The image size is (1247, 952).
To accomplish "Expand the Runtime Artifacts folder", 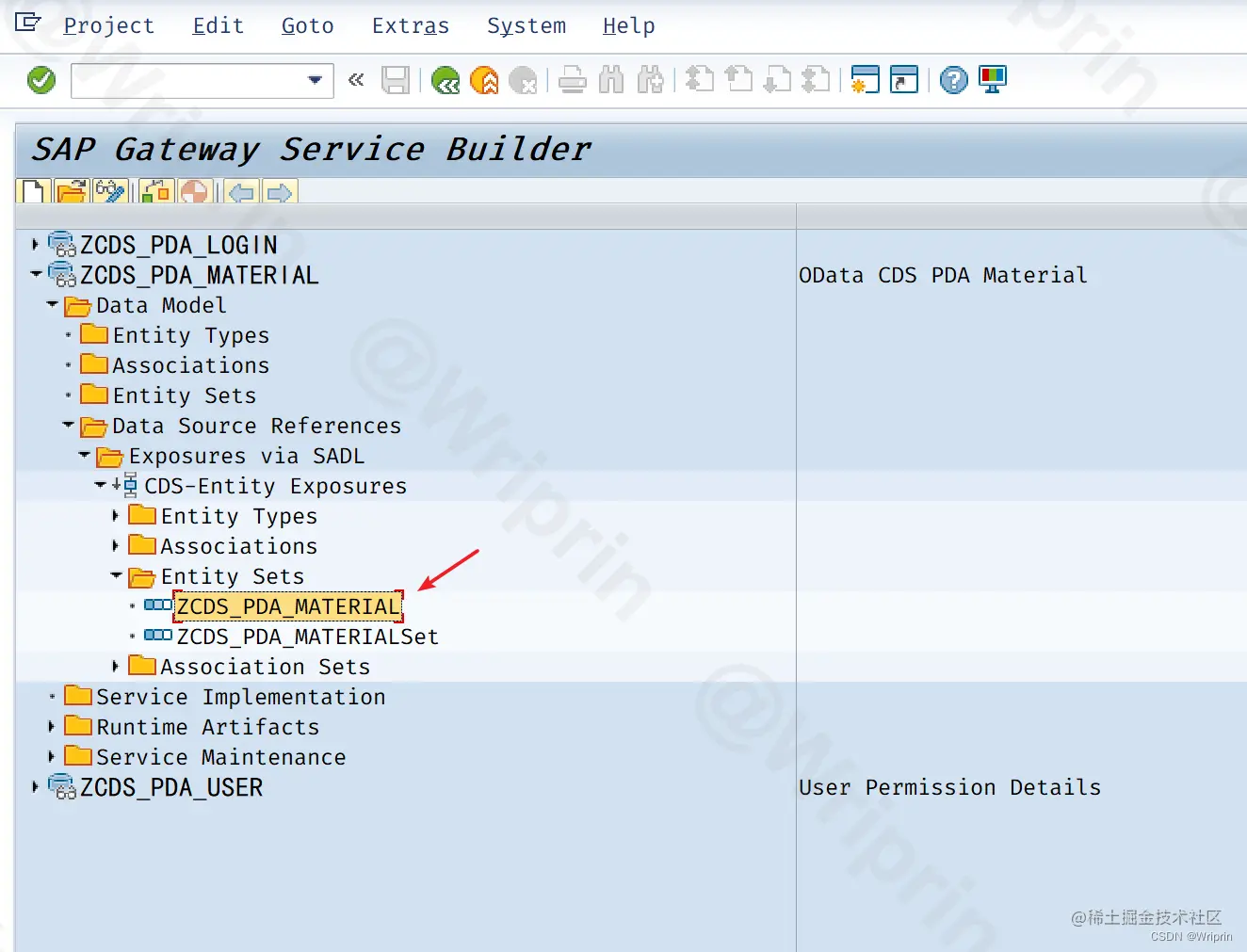I will pos(52,727).
